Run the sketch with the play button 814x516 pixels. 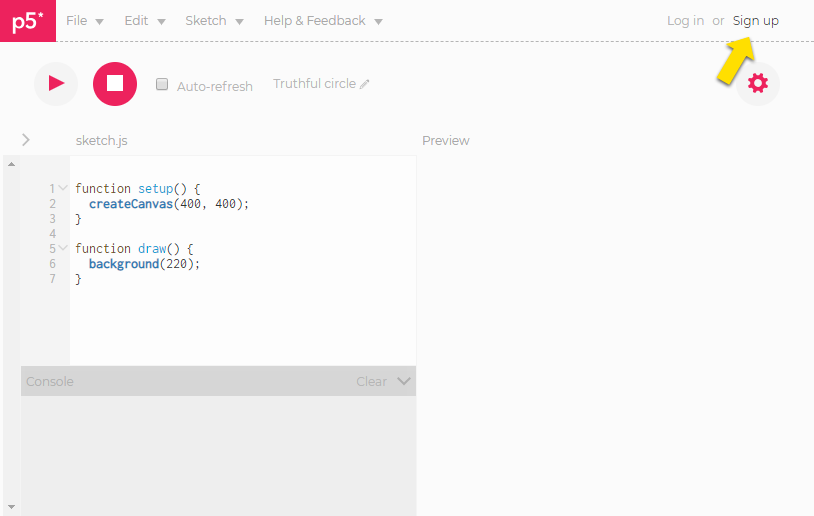[56, 84]
